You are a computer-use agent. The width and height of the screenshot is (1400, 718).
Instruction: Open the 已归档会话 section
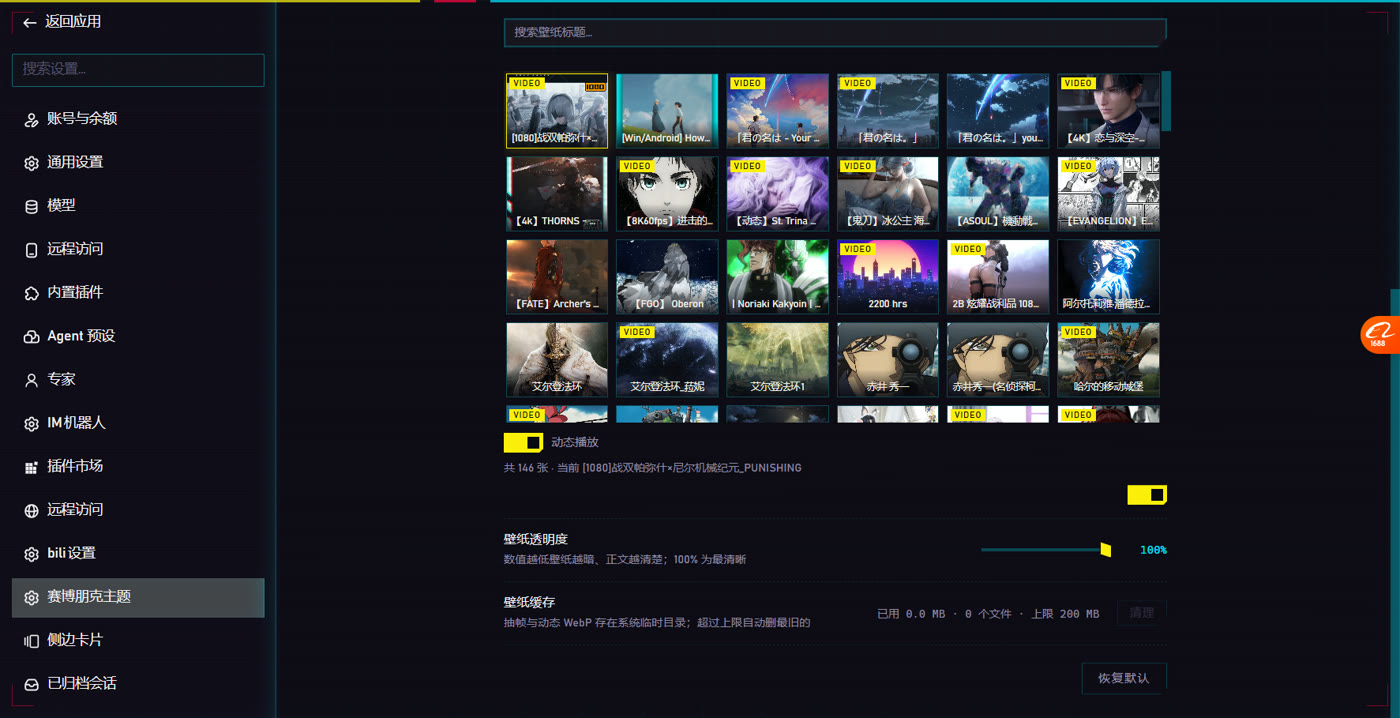coord(138,684)
